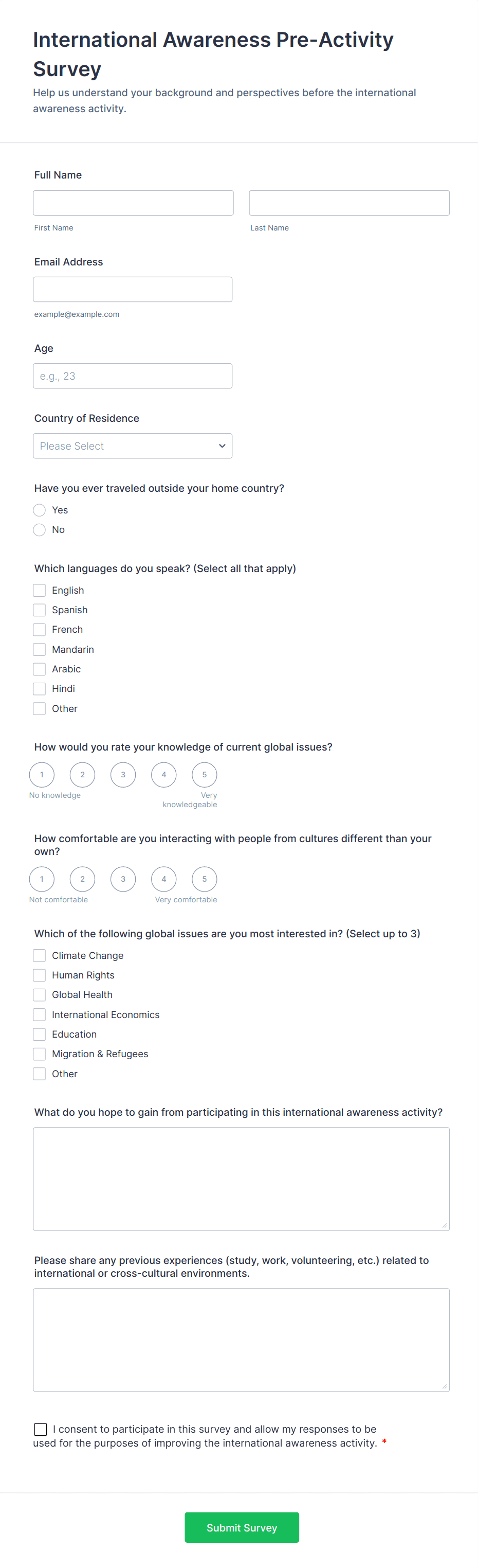Check the Migration & Refugees interest
478x1568 pixels.
[39, 1054]
